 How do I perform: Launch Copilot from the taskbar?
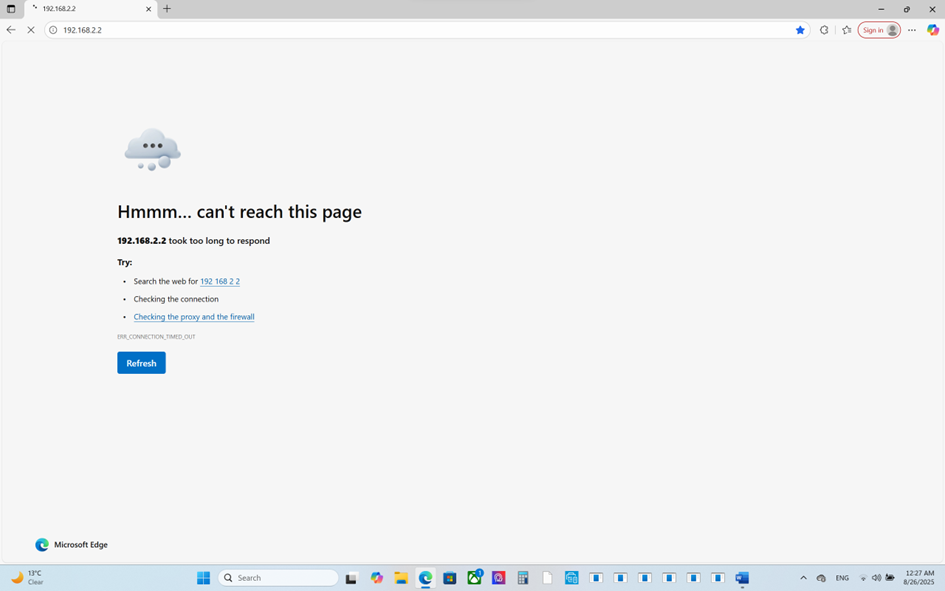pos(377,578)
